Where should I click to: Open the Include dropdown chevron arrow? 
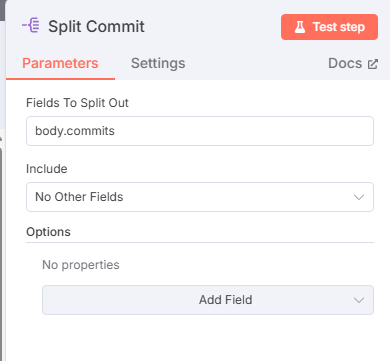pyautogui.click(x=359, y=197)
